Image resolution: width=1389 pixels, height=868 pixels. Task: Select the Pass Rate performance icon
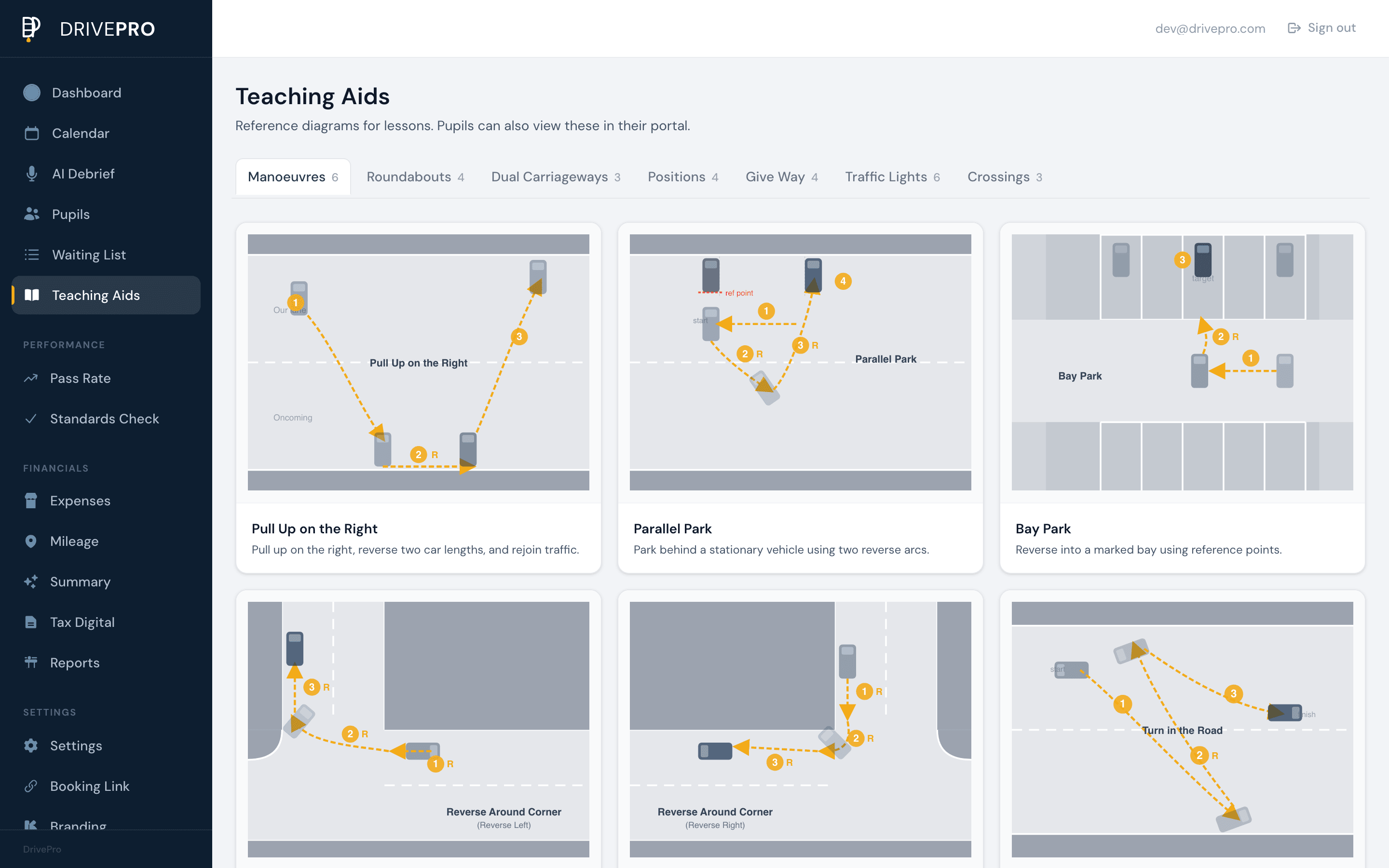[x=31, y=378]
